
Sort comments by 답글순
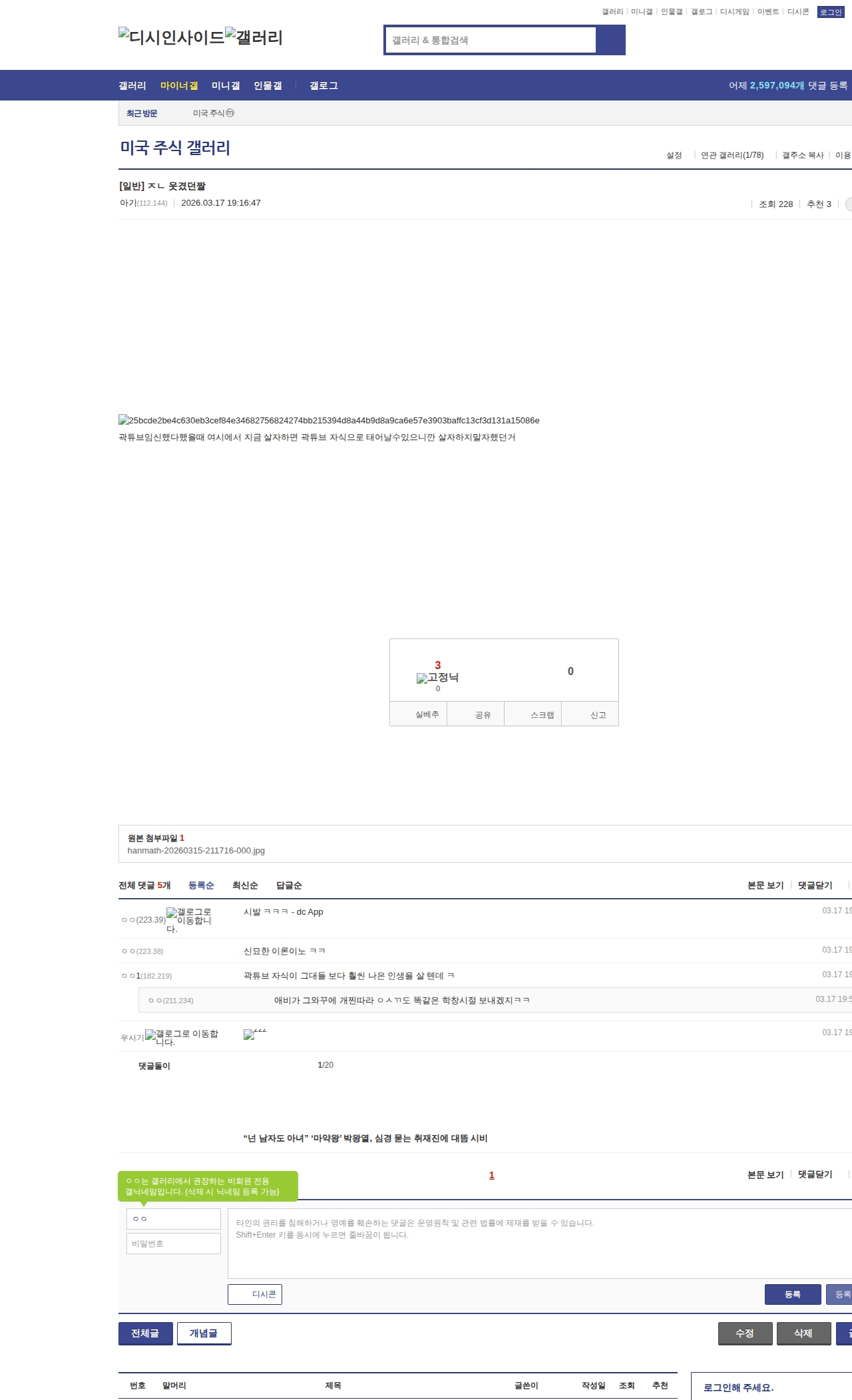[289, 885]
